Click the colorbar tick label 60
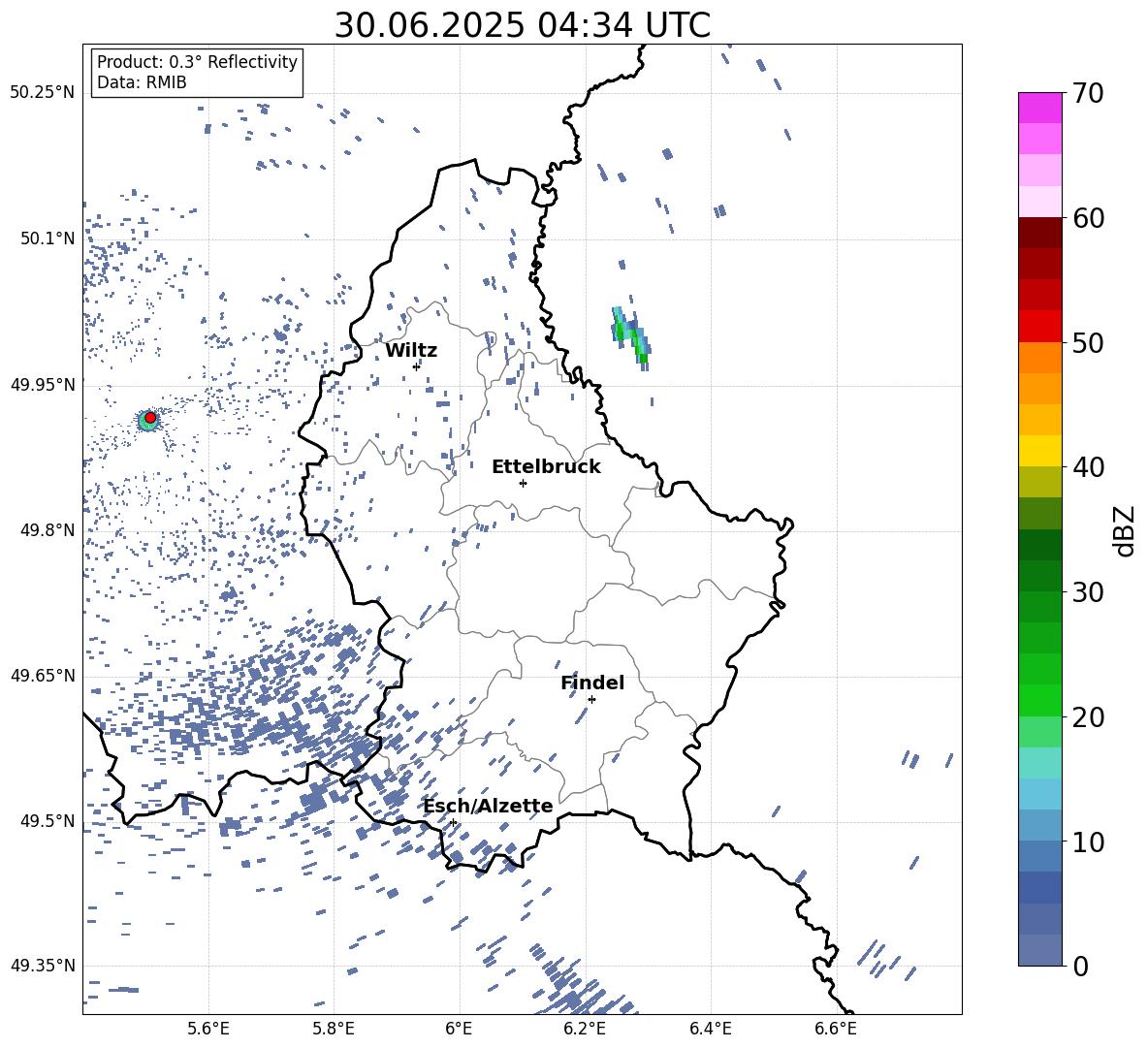The image size is (1148, 1048). [1088, 218]
